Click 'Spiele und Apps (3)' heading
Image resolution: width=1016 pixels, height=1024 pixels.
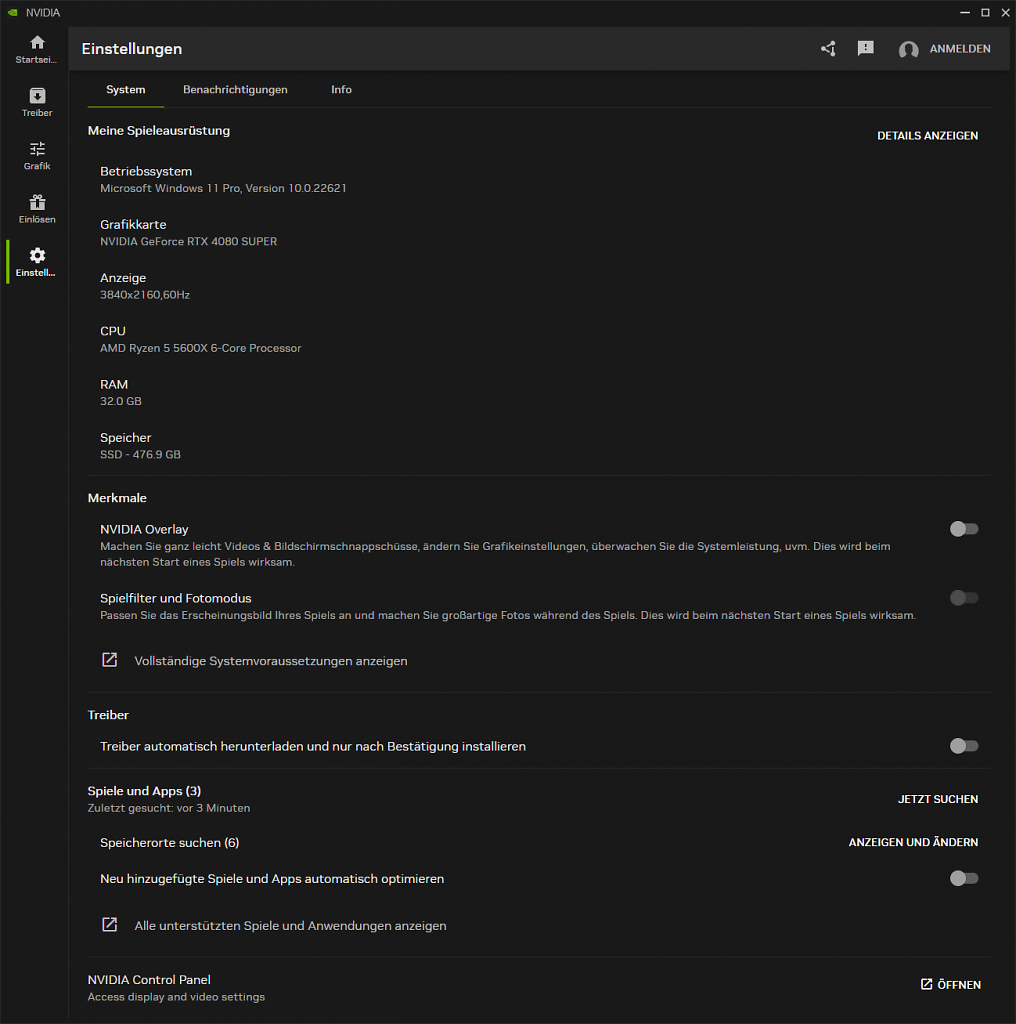click(144, 791)
